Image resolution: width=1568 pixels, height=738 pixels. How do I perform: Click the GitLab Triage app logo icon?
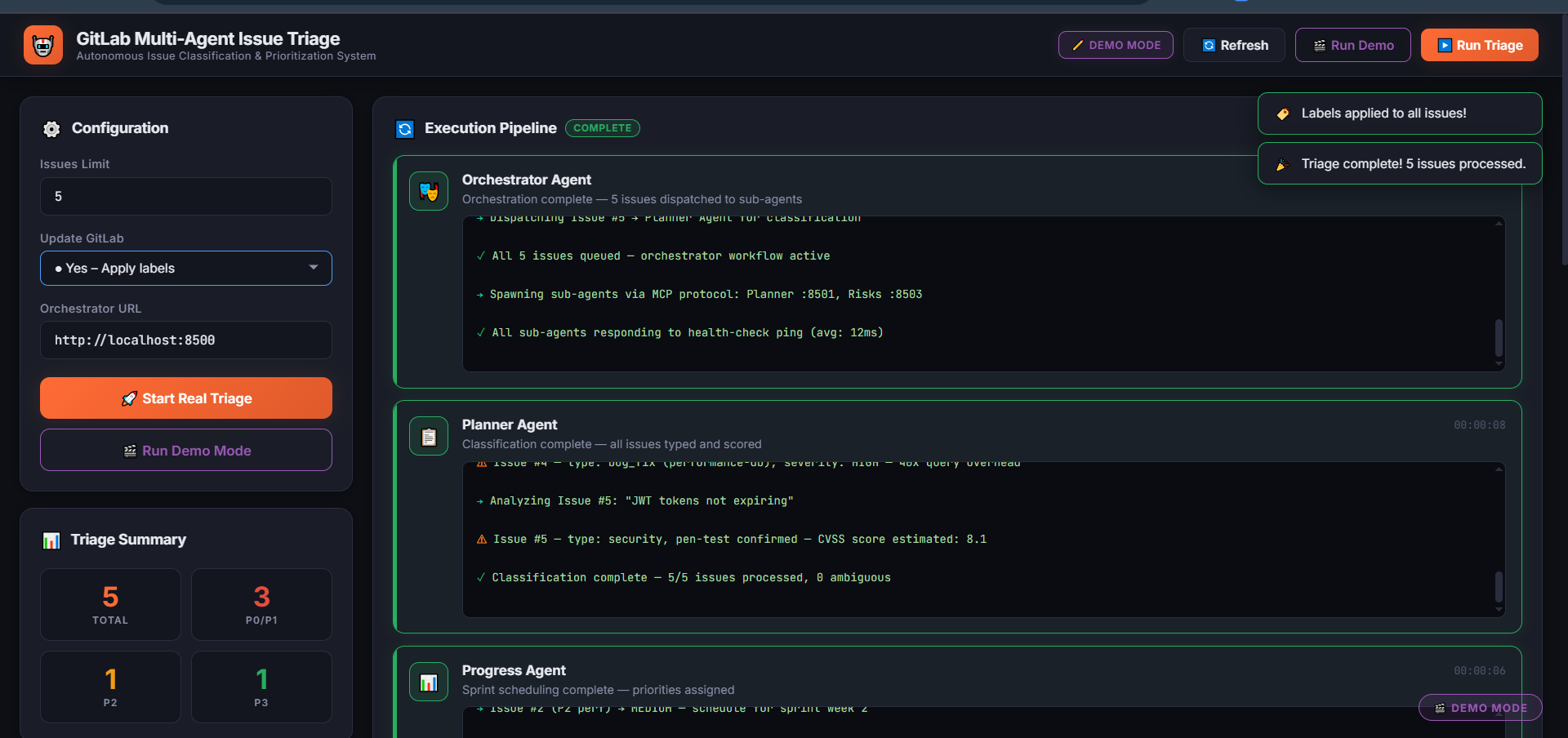pyautogui.click(x=43, y=45)
